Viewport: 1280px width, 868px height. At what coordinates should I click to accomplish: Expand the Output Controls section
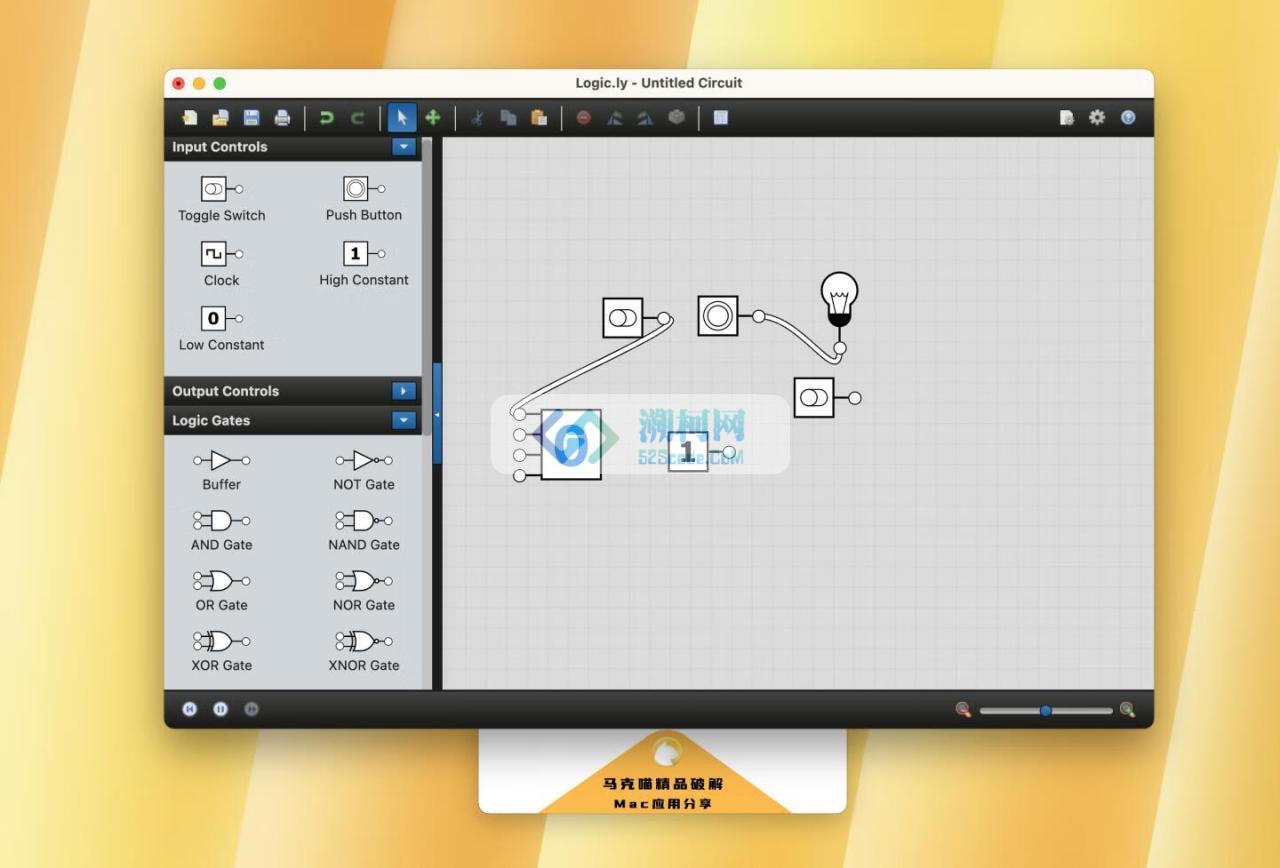pos(404,391)
